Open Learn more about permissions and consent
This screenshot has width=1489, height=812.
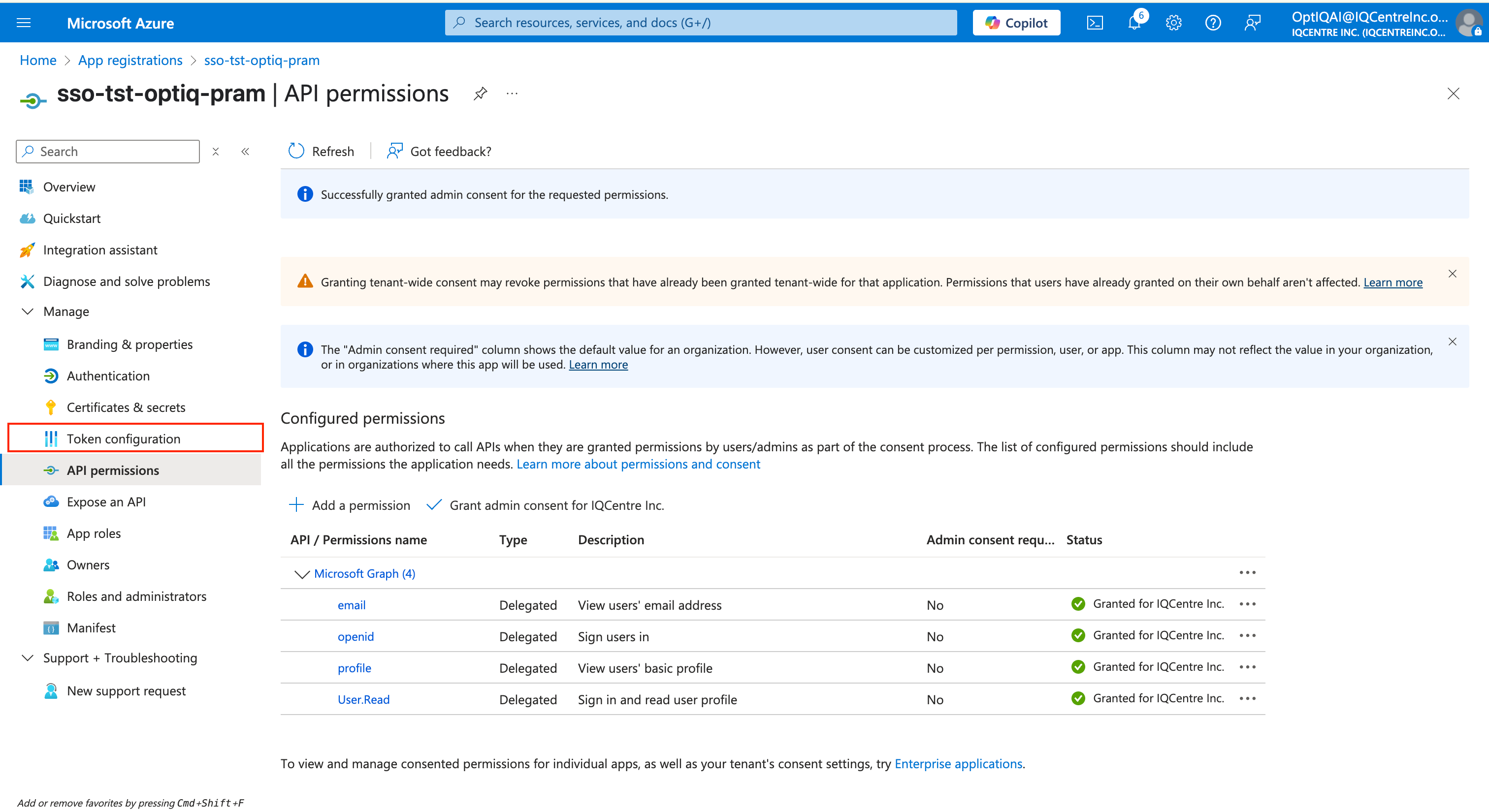point(638,465)
